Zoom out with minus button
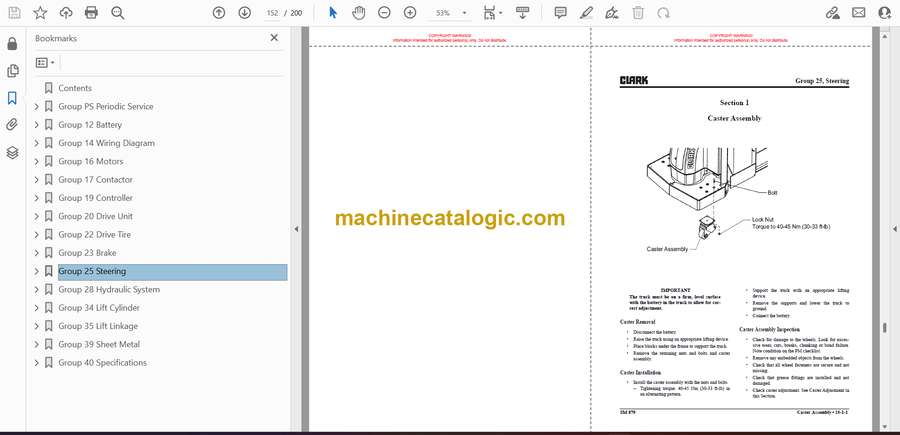The height and width of the screenshot is (435, 900). pyautogui.click(x=384, y=13)
